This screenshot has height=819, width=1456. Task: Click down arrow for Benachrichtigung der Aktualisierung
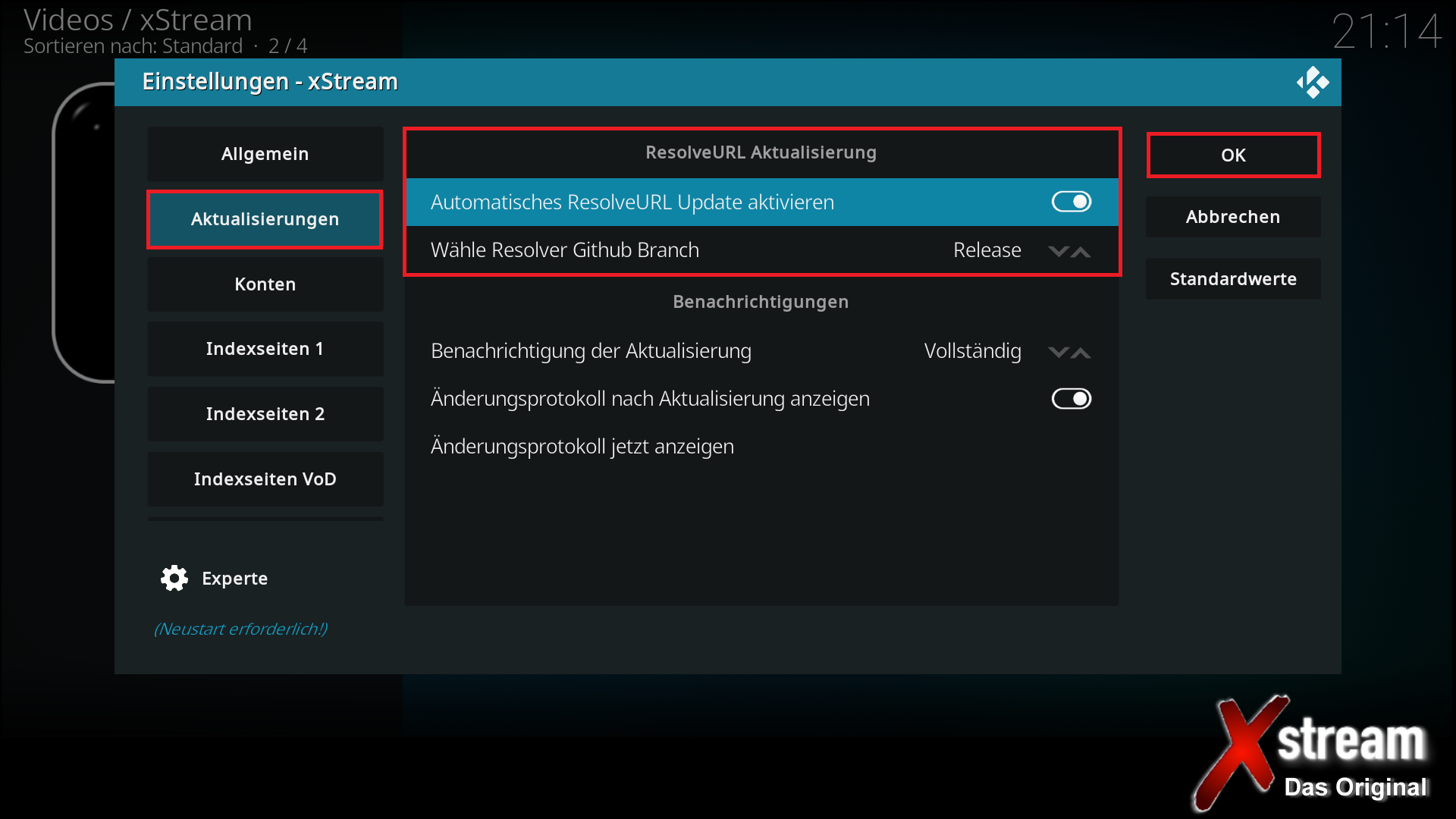tap(1059, 353)
